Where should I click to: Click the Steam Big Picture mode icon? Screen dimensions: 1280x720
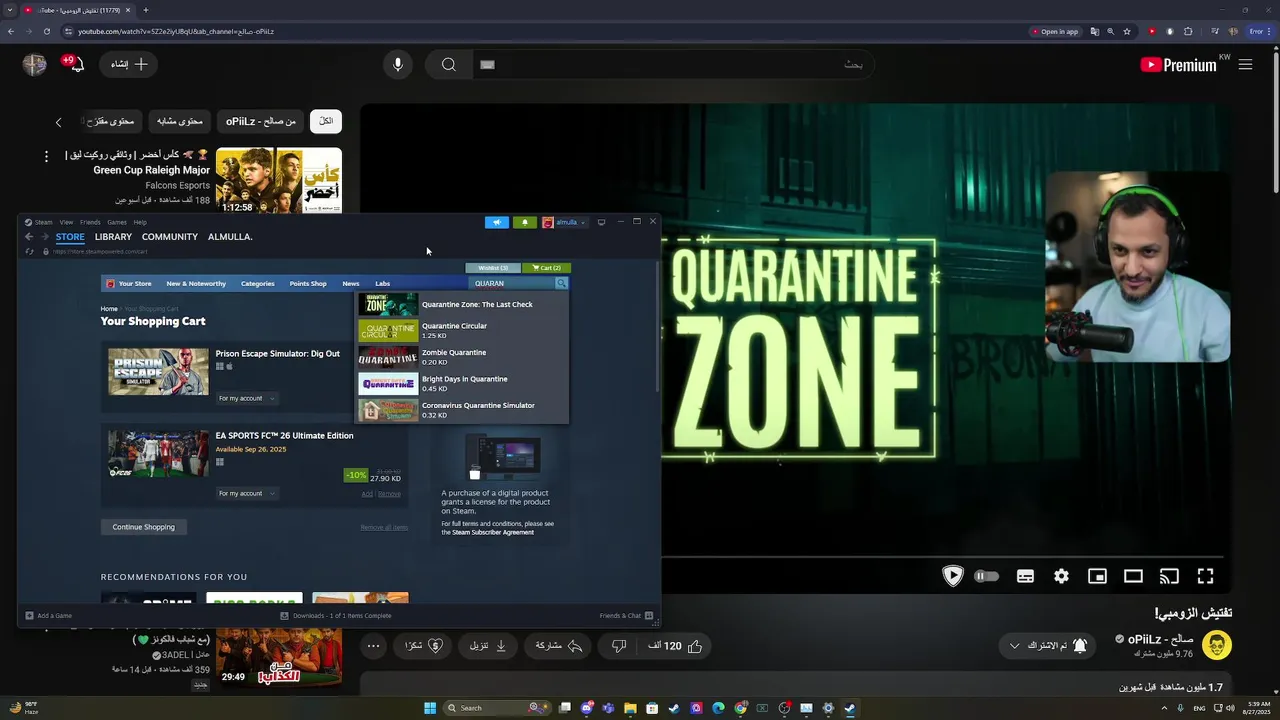coord(601,222)
